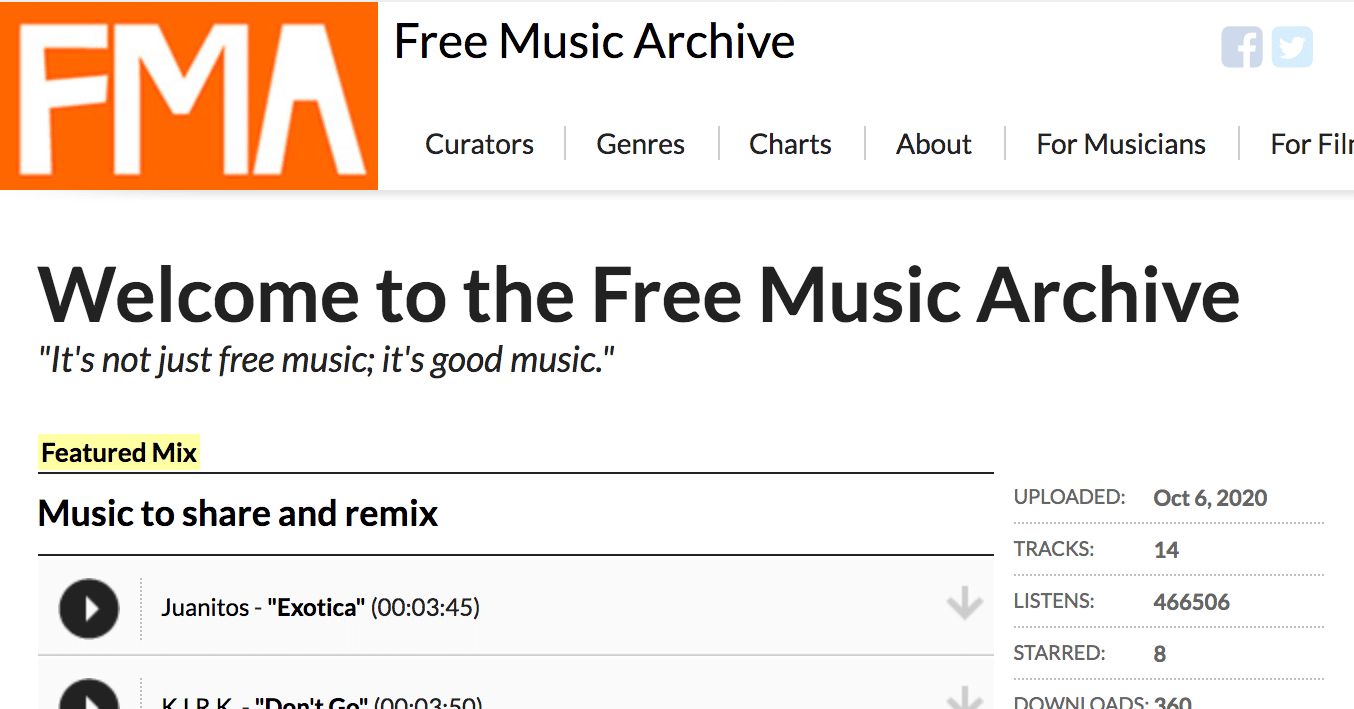The image size is (1354, 709).
Task: Open the Facebook share icon
Action: coord(1241,47)
